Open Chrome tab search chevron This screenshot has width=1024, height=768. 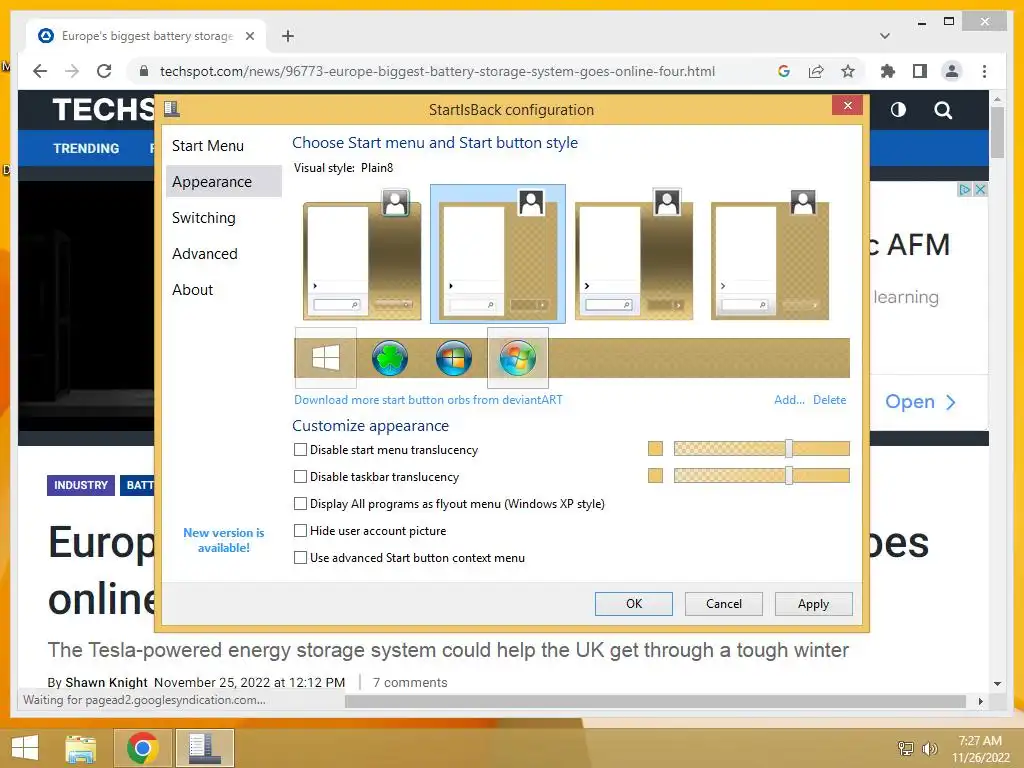tap(885, 36)
